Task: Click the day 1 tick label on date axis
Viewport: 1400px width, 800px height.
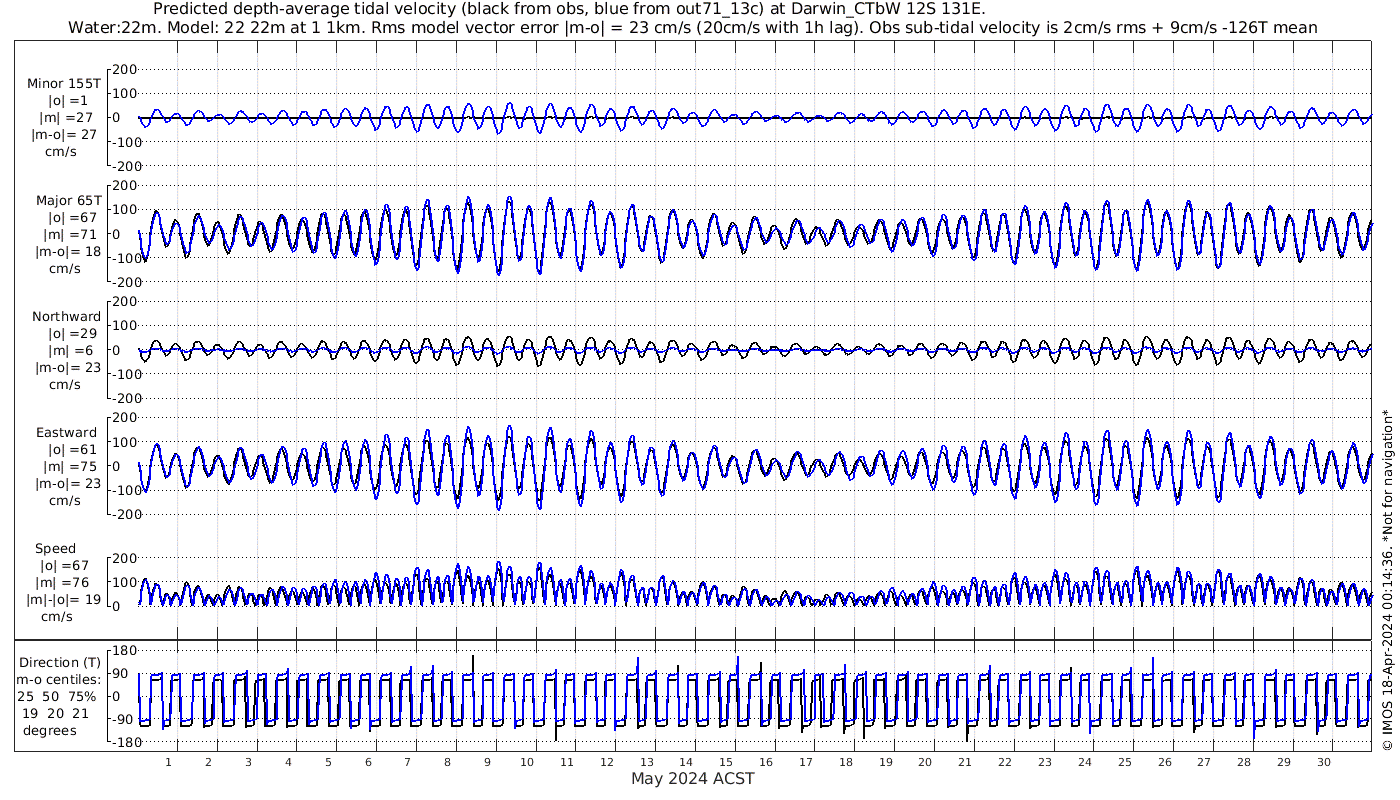Action: (x=168, y=762)
